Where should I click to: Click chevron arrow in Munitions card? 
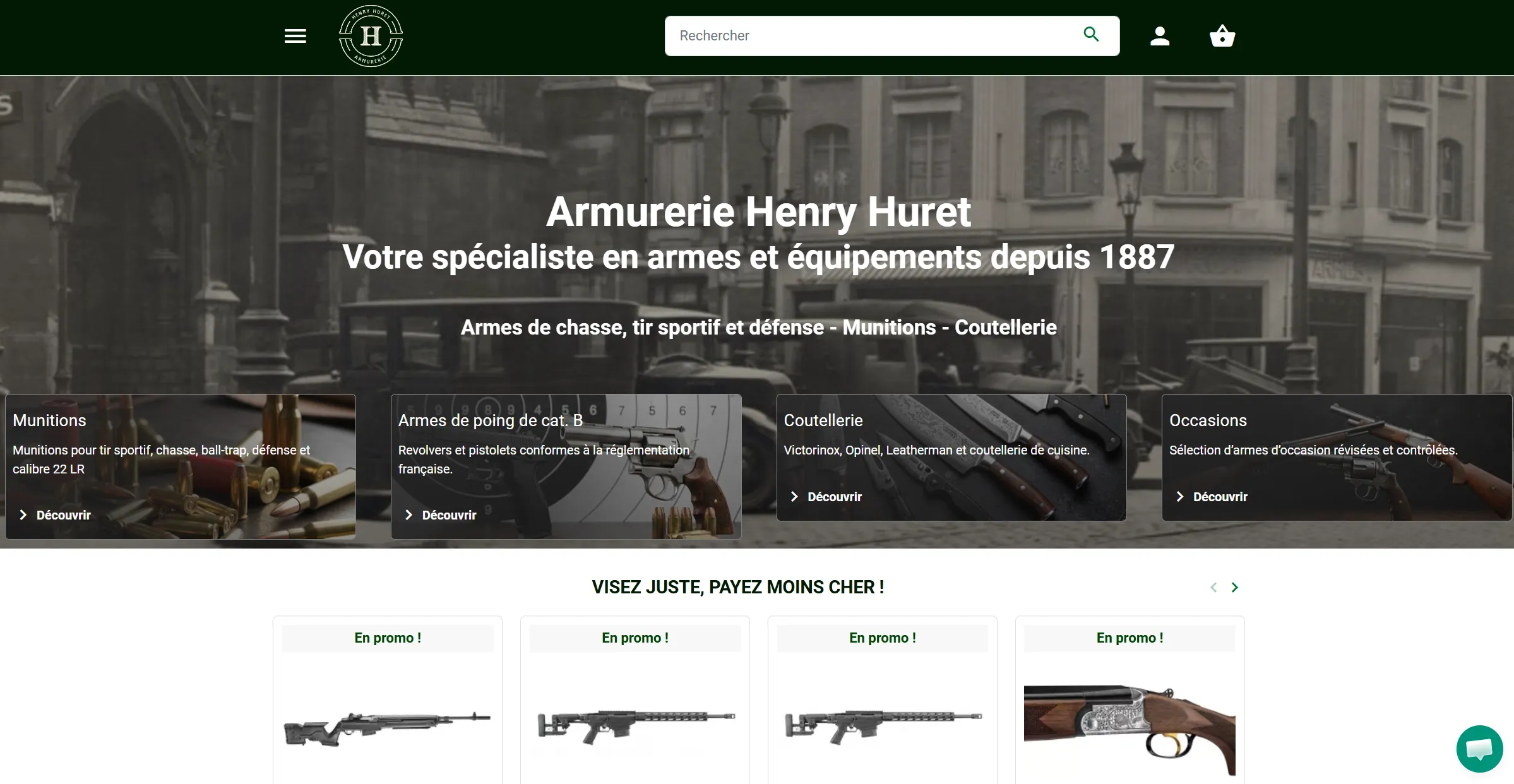pyautogui.click(x=23, y=515)
